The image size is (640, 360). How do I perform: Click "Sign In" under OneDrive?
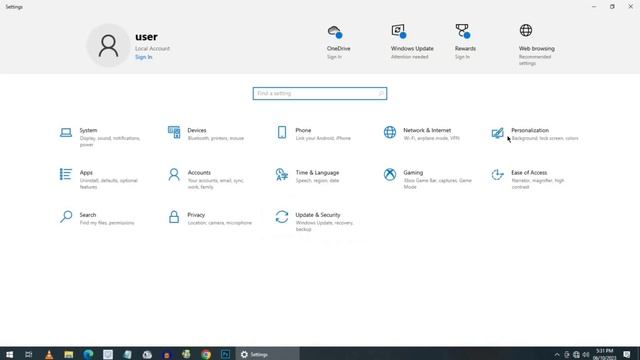click(334, 57)
